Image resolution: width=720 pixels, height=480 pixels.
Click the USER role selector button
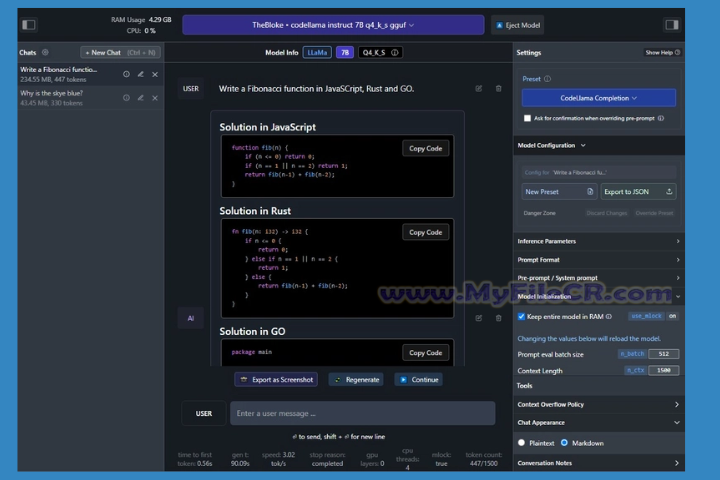pyautogui.click(x=204, y=413)
